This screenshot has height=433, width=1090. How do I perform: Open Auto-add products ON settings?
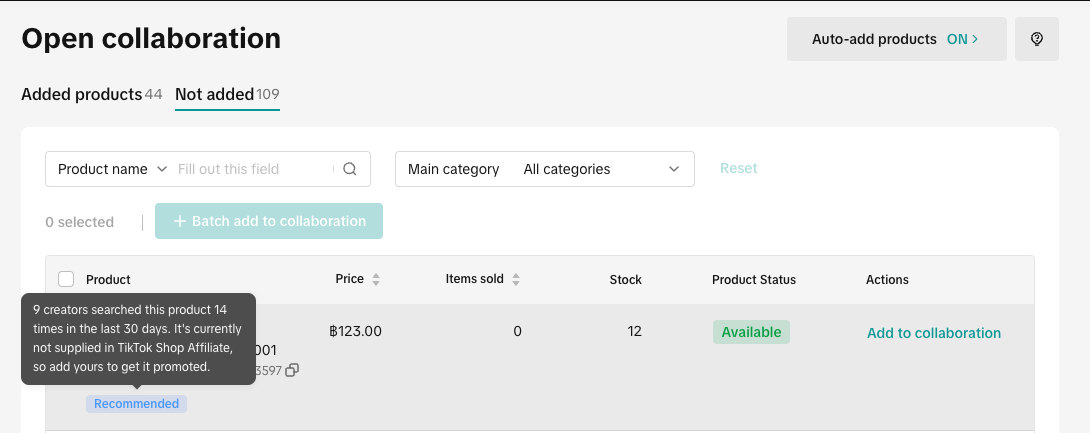pyautogui.click(x=896, y=39)
